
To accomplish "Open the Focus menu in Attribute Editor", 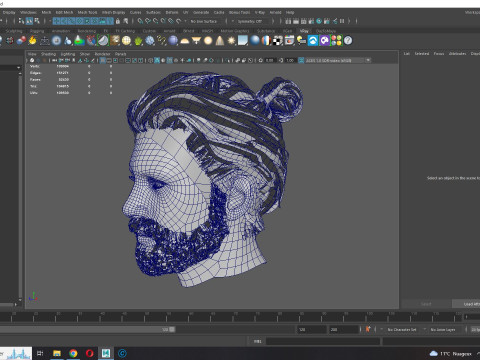I will click(439, 54).
